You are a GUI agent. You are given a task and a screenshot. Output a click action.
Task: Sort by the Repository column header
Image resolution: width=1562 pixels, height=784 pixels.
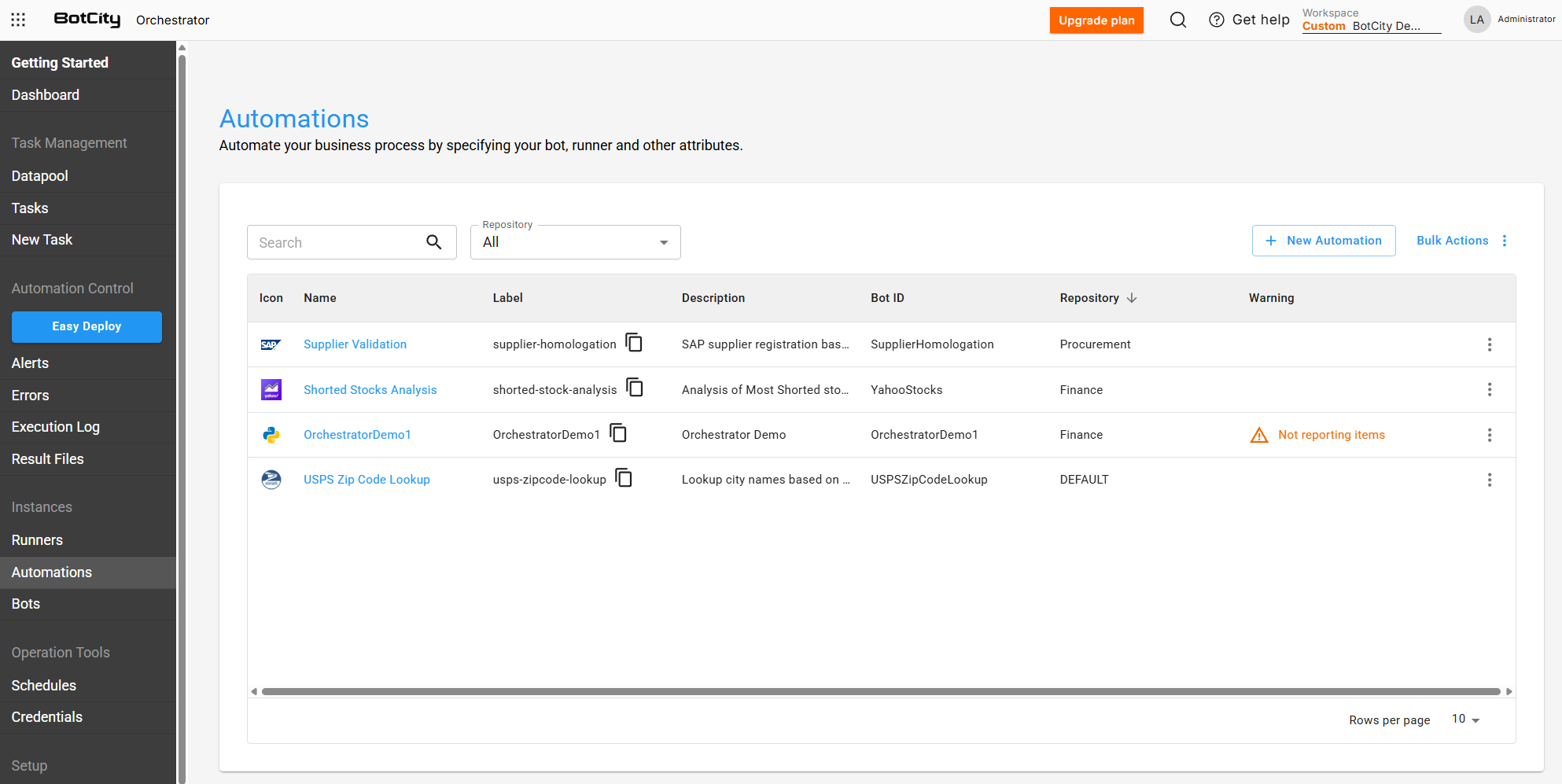(1089, 298)
